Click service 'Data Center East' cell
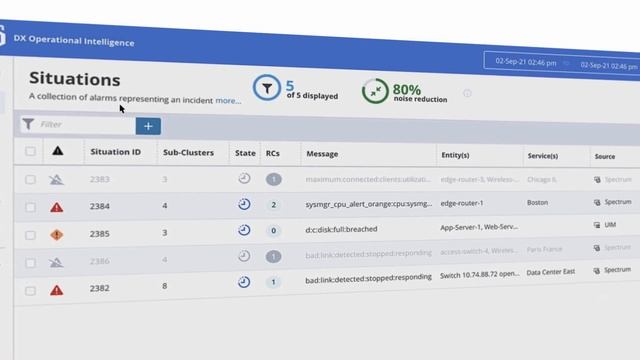The width and height of the screenshot is (640, 360). tap(551, 272)
